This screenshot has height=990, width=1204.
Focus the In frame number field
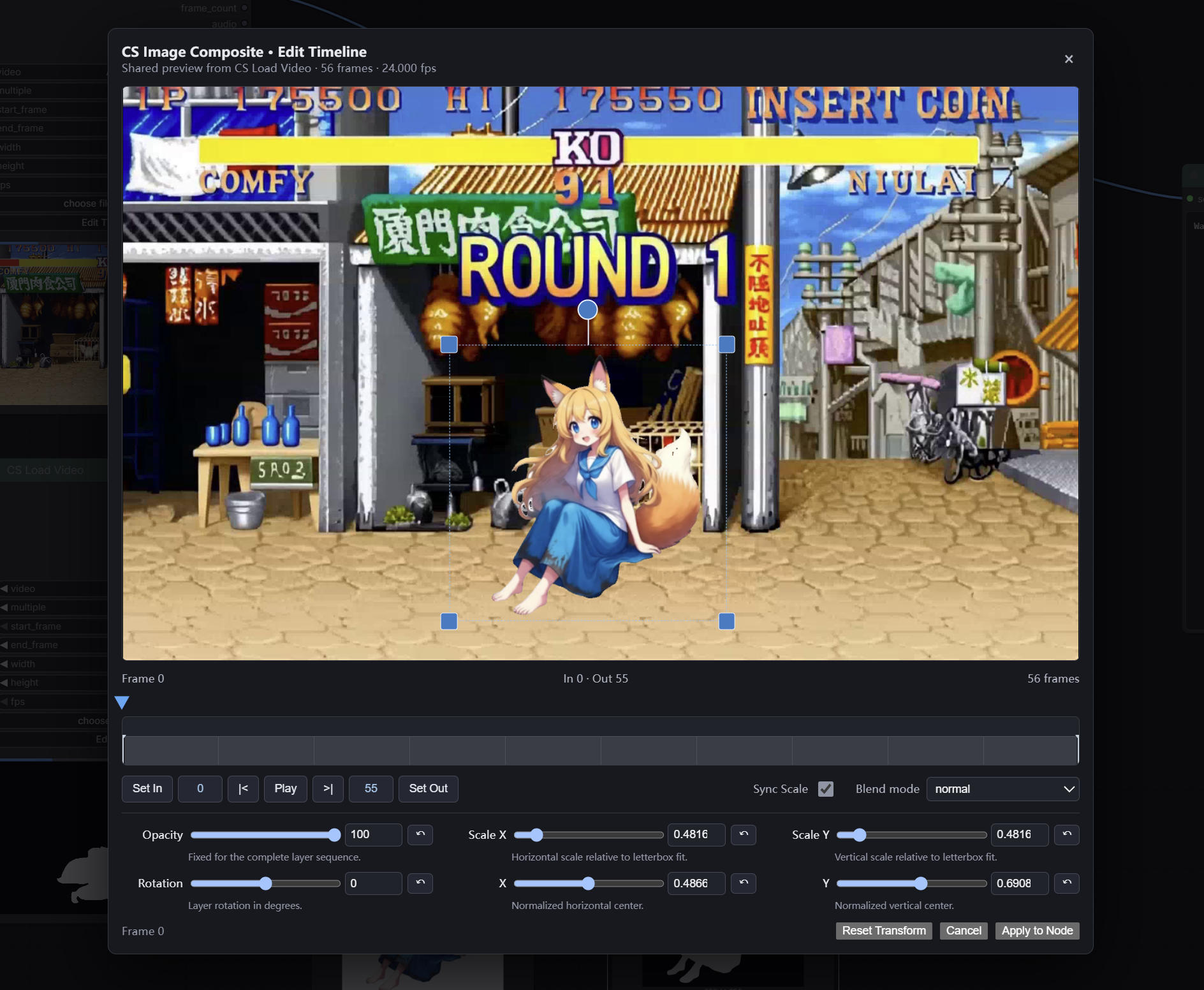tap(200, 788)
